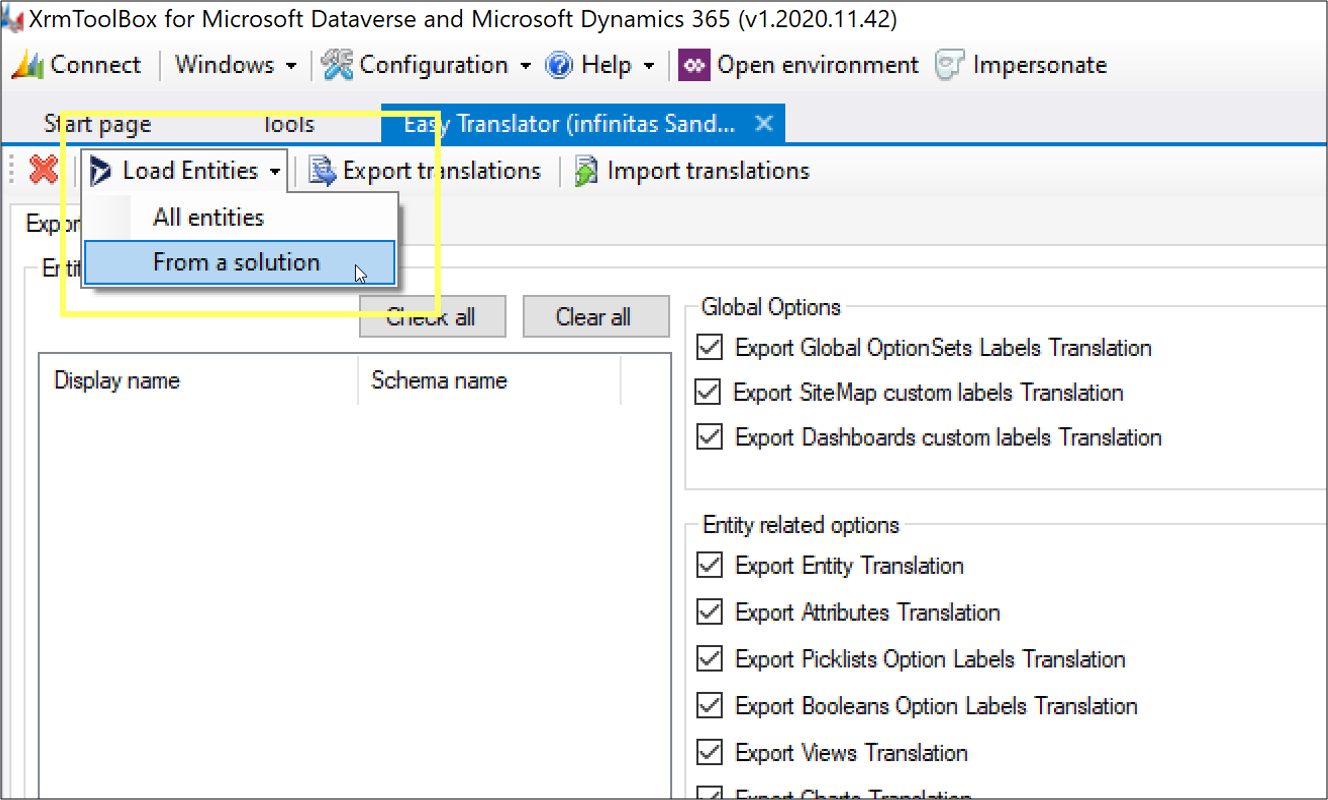This screenshot has width=1328, height=800.
Task: Sort by the Schema name column header
Action: pyautogui.click(x=490, y=381)
